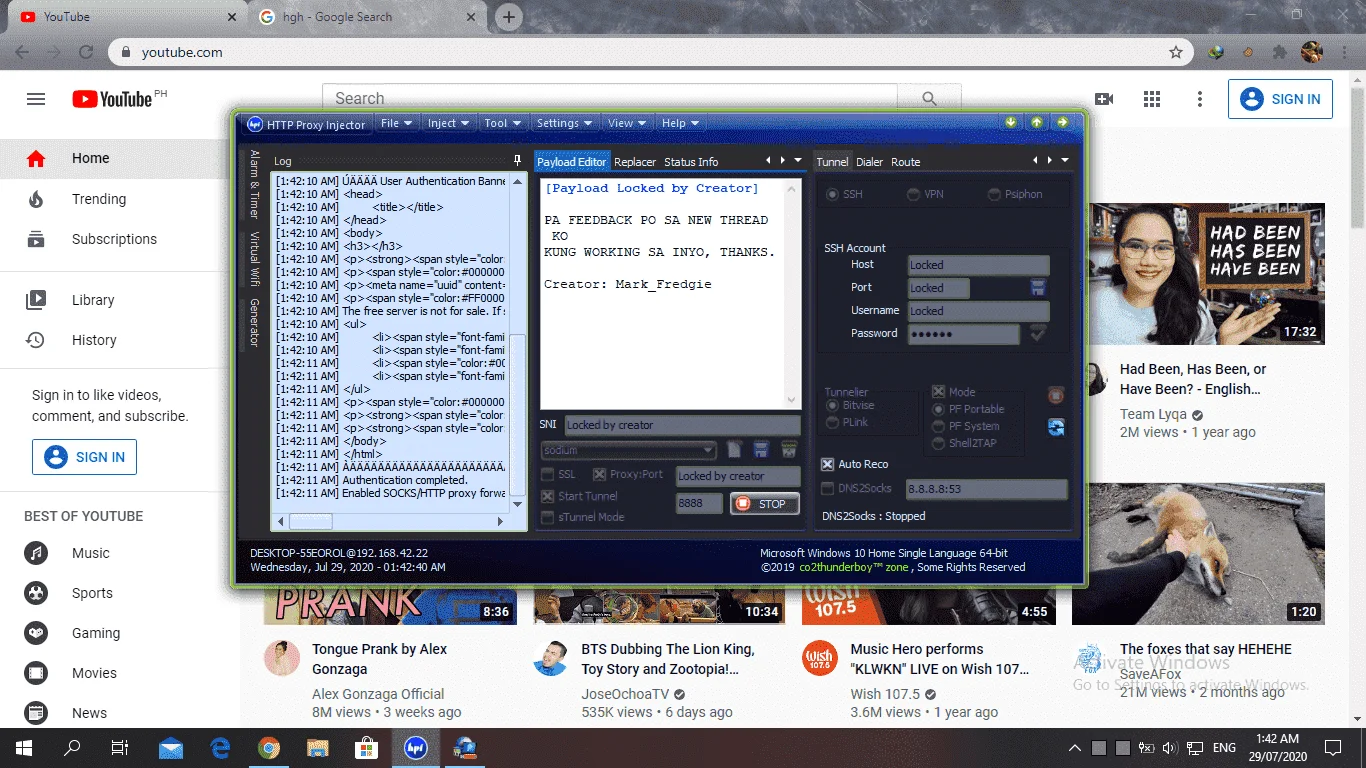Select the PLink tunneler radio button
Screen dimensions: 1366x768
pos(832,422)
